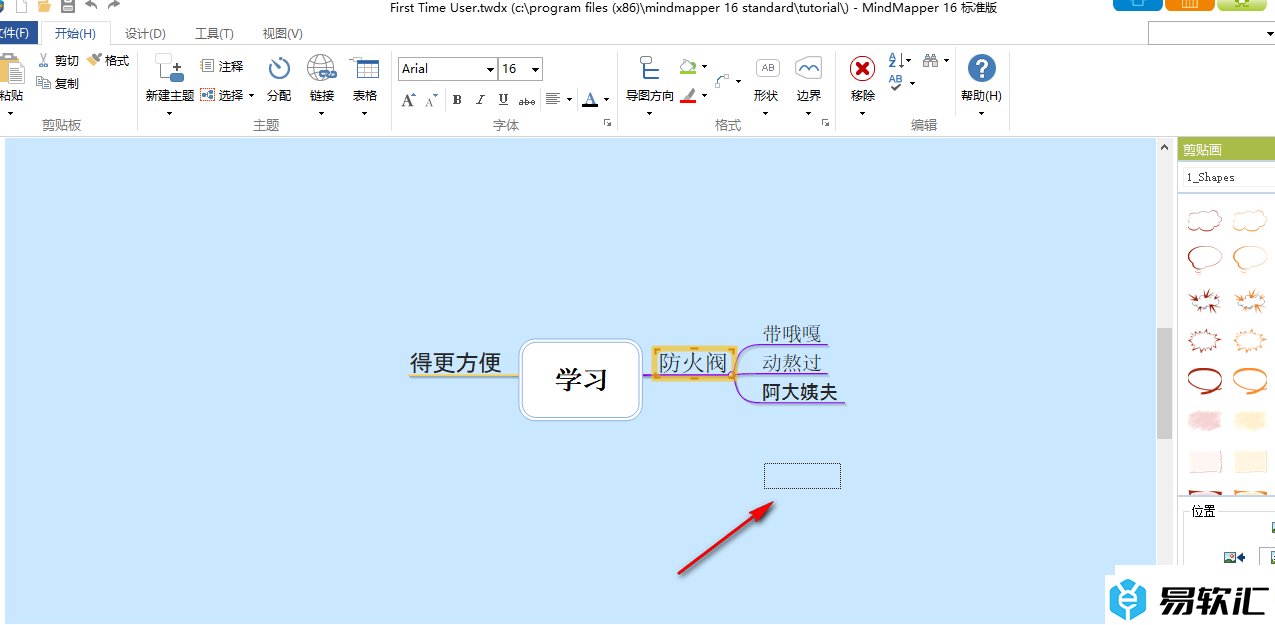
Task: Click the increase font size icon
Action: coord(408,99)
